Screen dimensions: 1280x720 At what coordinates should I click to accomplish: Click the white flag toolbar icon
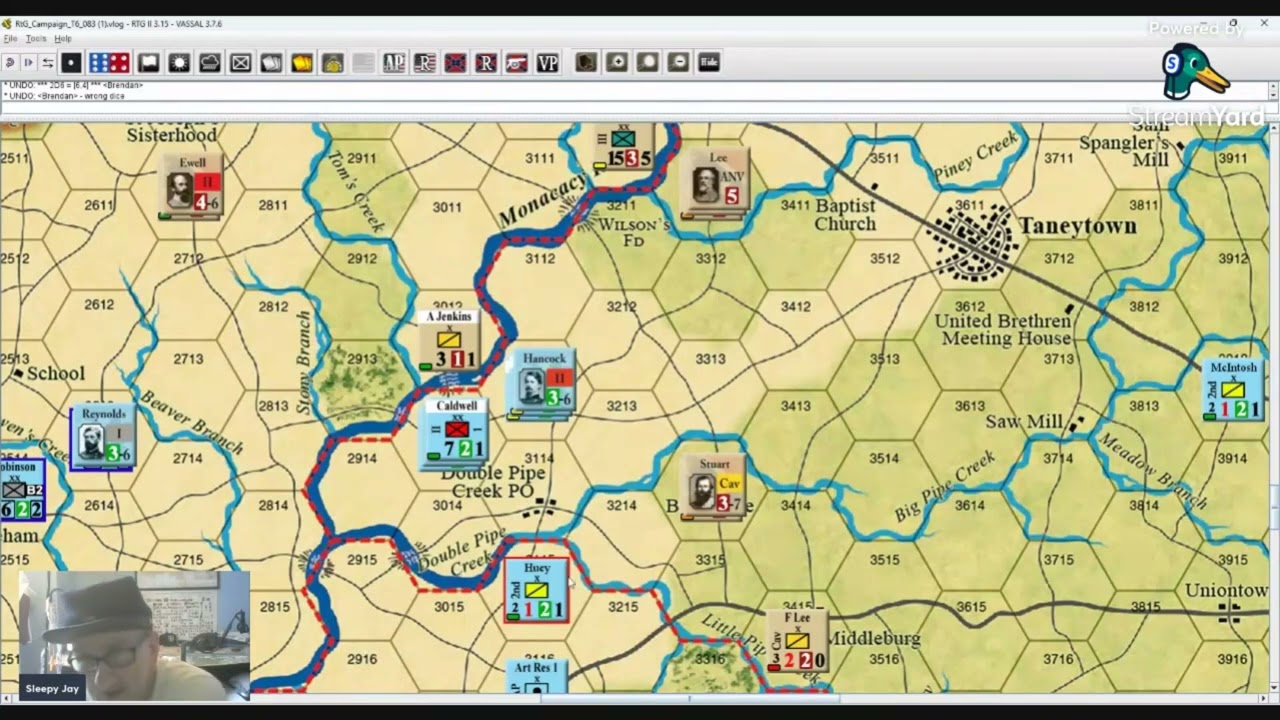(149, 63)
